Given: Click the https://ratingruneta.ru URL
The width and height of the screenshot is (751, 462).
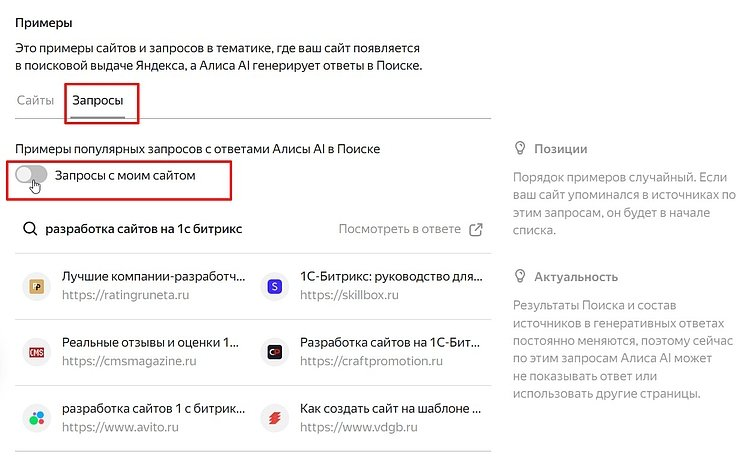Looking at the screenshot, I should (125, 295).
